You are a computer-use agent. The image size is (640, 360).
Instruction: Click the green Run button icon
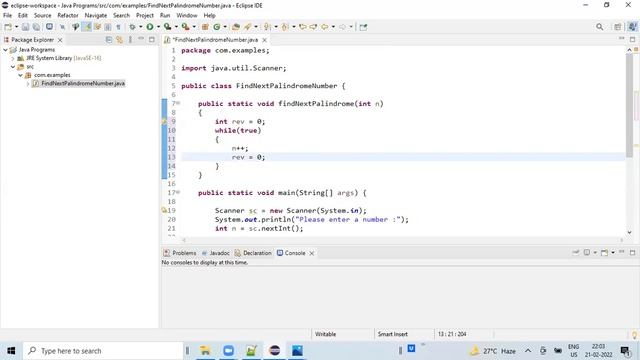click(x=150, y=27)
